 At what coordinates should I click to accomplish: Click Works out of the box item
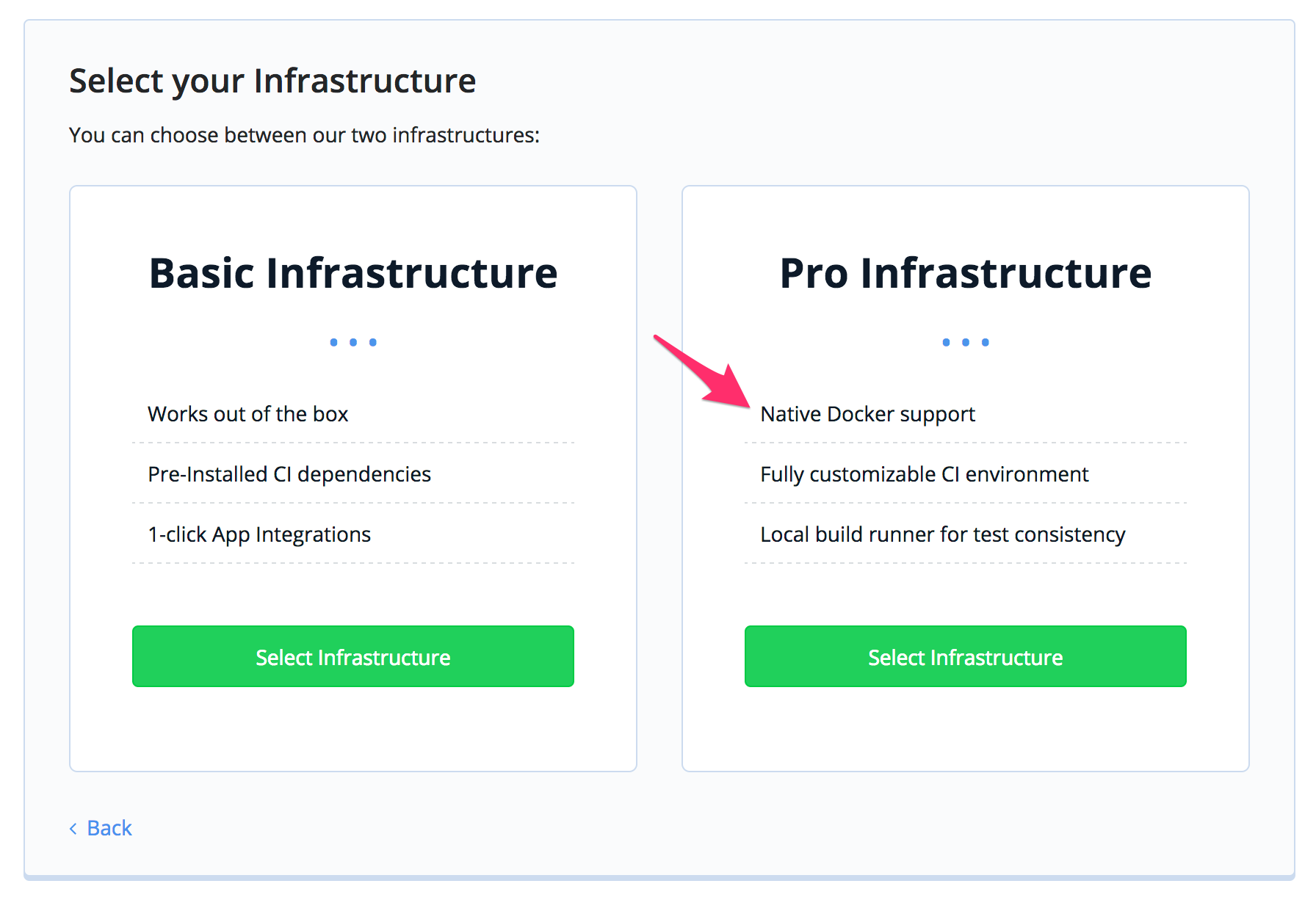coord(247,414)
